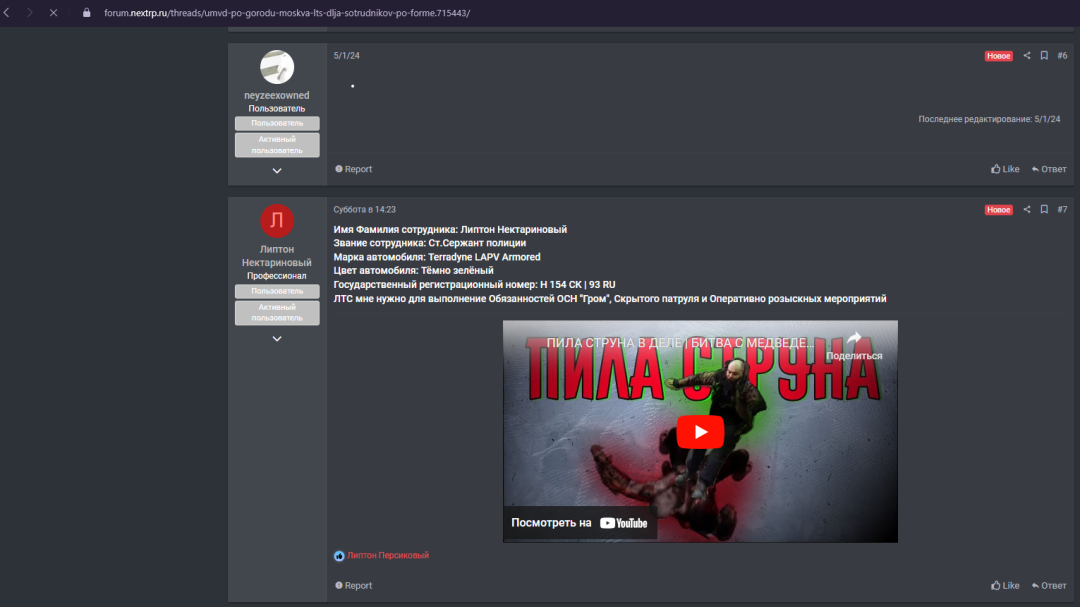Viewport: 1080px width, 607px height.
Task: Like post #7
Action: [1005, 586]
